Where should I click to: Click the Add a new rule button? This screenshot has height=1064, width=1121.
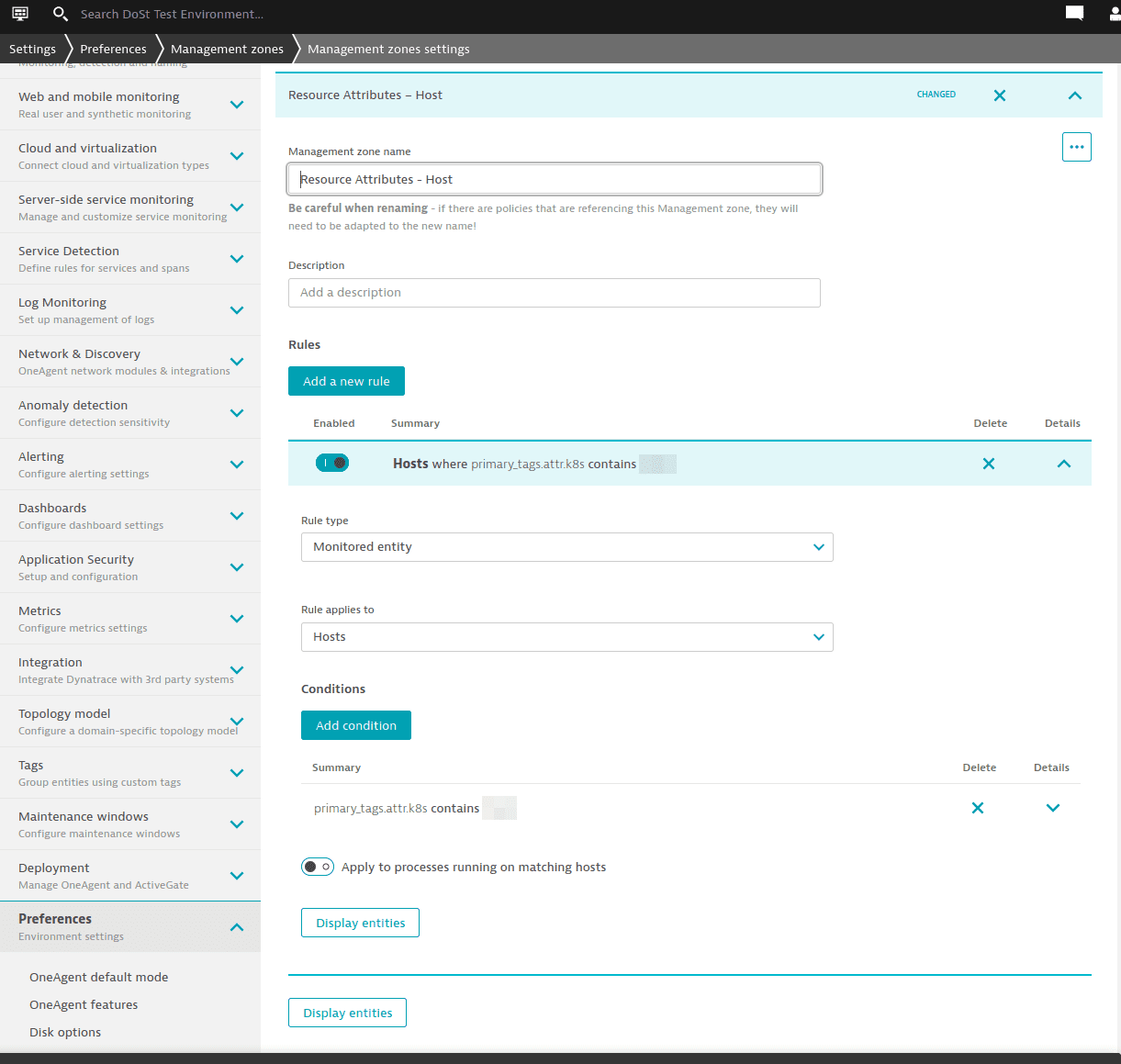[346, 381]
